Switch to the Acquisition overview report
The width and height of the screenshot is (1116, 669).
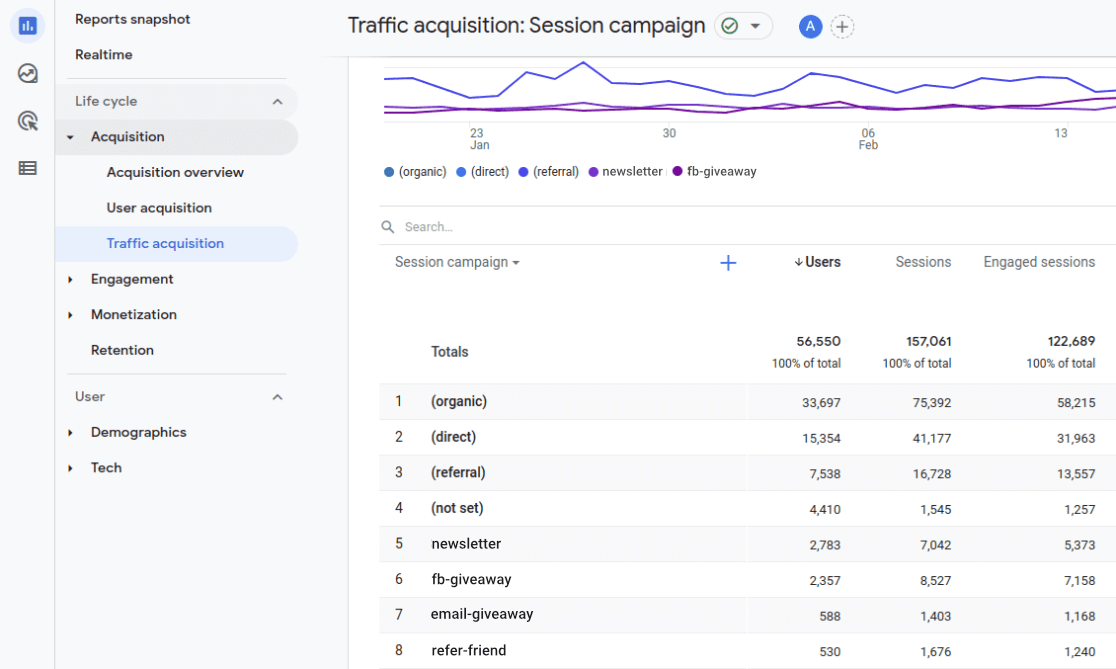(x=174, y=172)
